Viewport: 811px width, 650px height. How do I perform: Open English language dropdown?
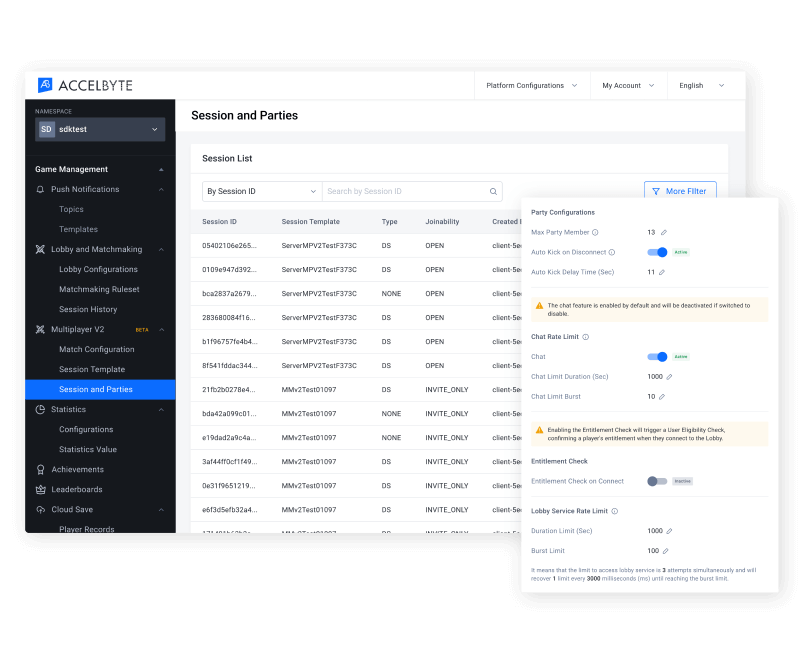point(701,86)
